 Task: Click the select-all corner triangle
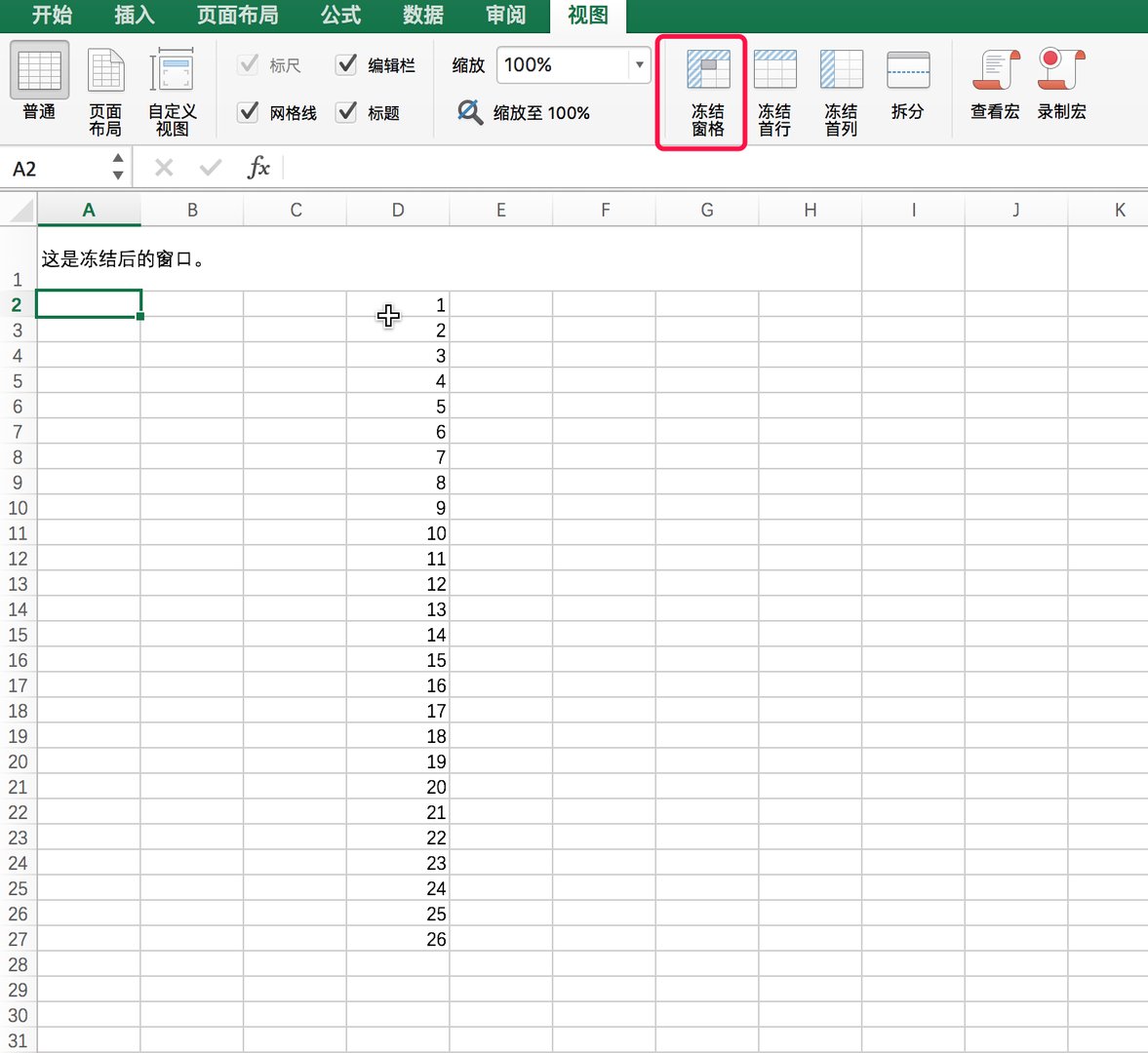click(20, 210)
